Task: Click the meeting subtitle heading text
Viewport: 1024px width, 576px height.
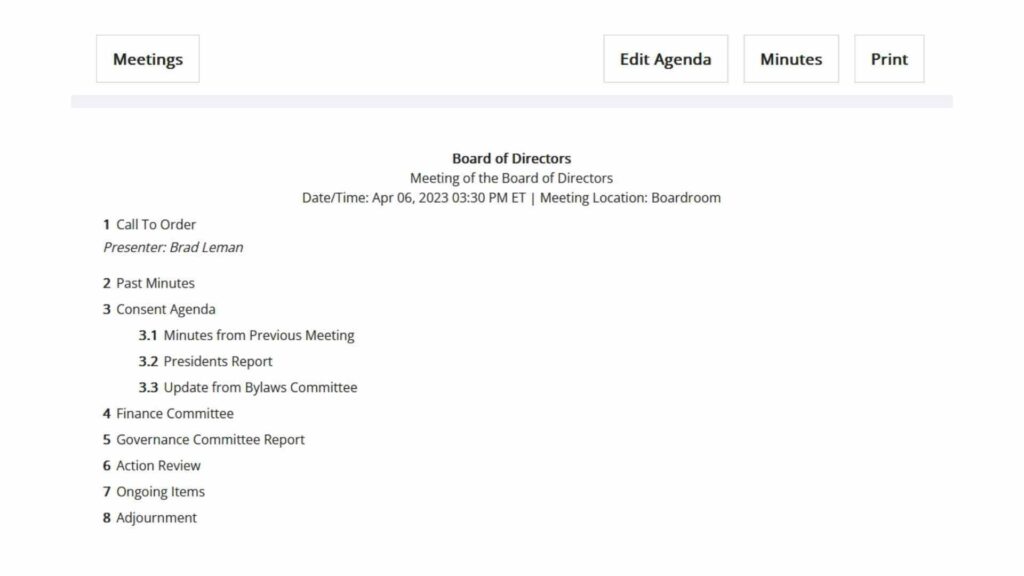Action: [511, 177]
